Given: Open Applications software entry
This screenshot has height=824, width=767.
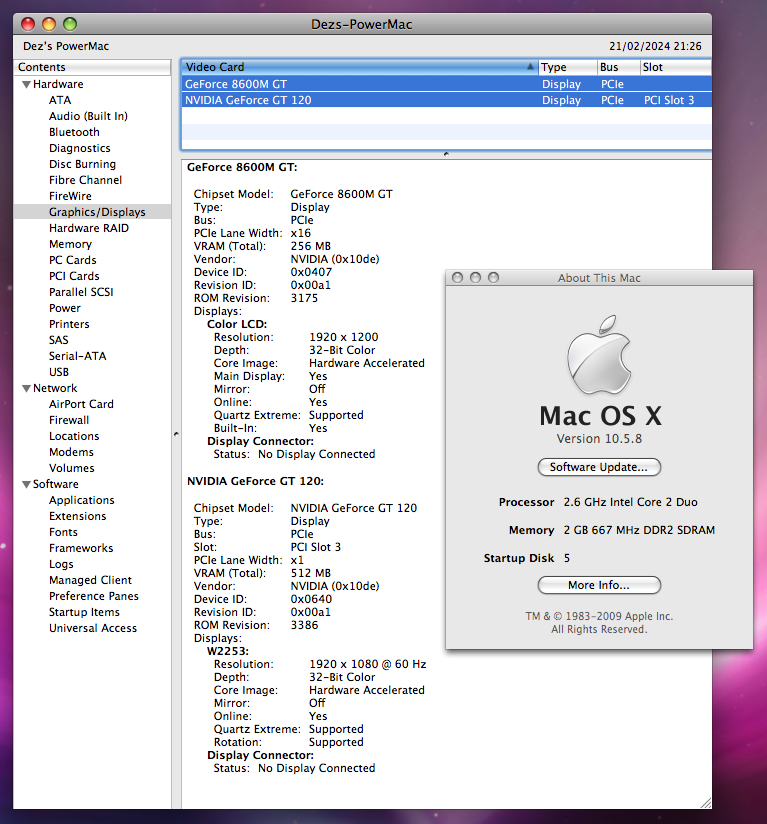Looking at the screenshot, I should click(82, 500).
